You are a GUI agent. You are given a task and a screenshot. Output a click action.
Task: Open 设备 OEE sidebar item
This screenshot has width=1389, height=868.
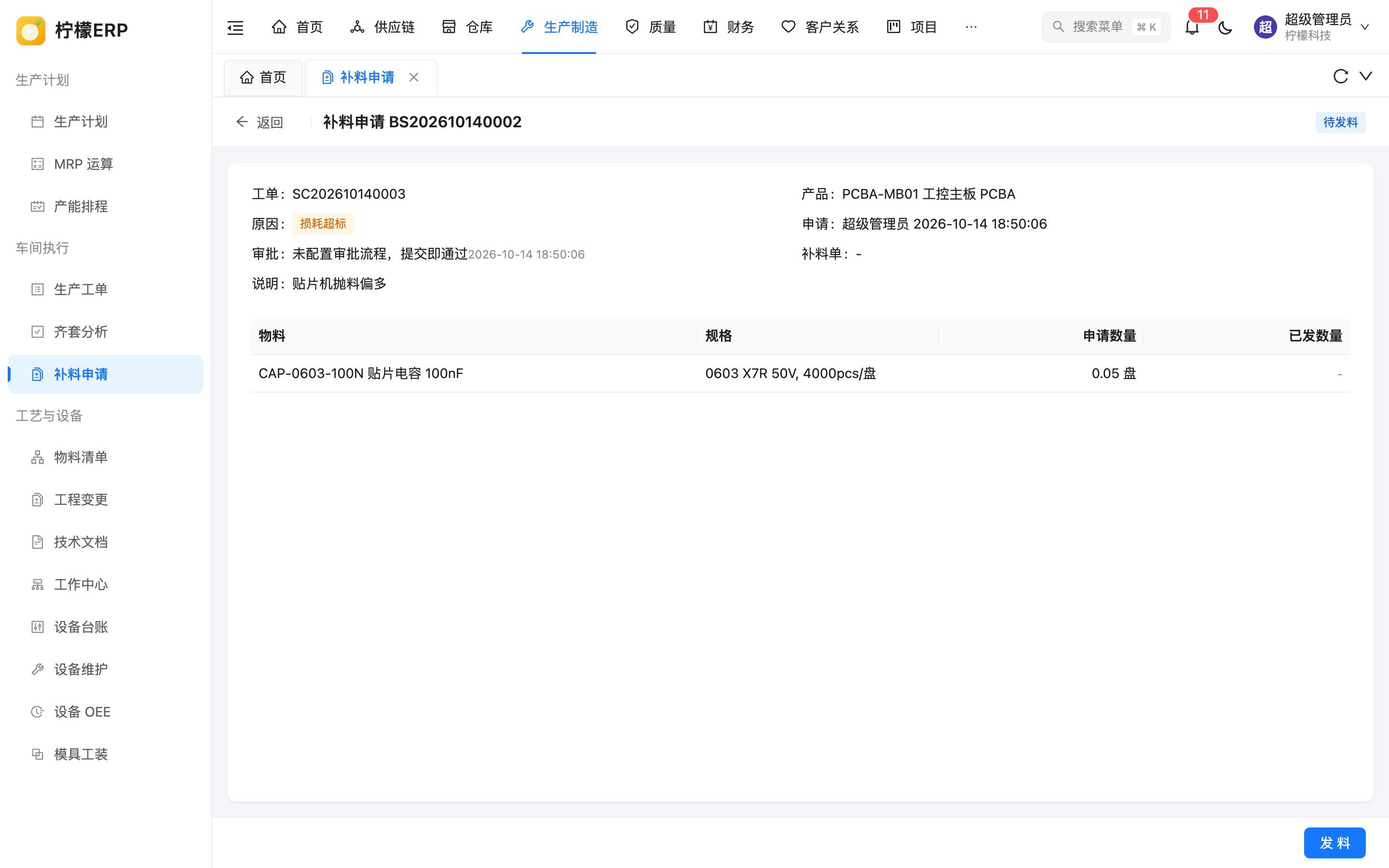(106, 712)
